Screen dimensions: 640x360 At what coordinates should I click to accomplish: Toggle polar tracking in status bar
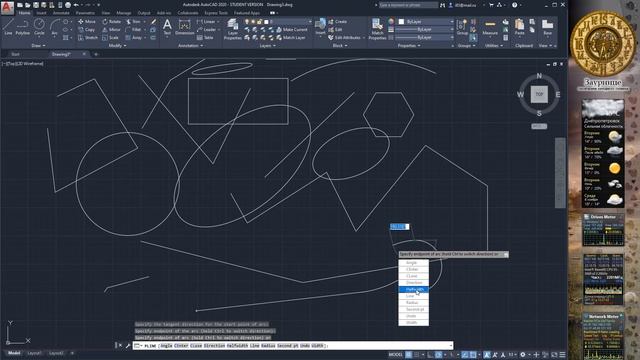(438, 355)
